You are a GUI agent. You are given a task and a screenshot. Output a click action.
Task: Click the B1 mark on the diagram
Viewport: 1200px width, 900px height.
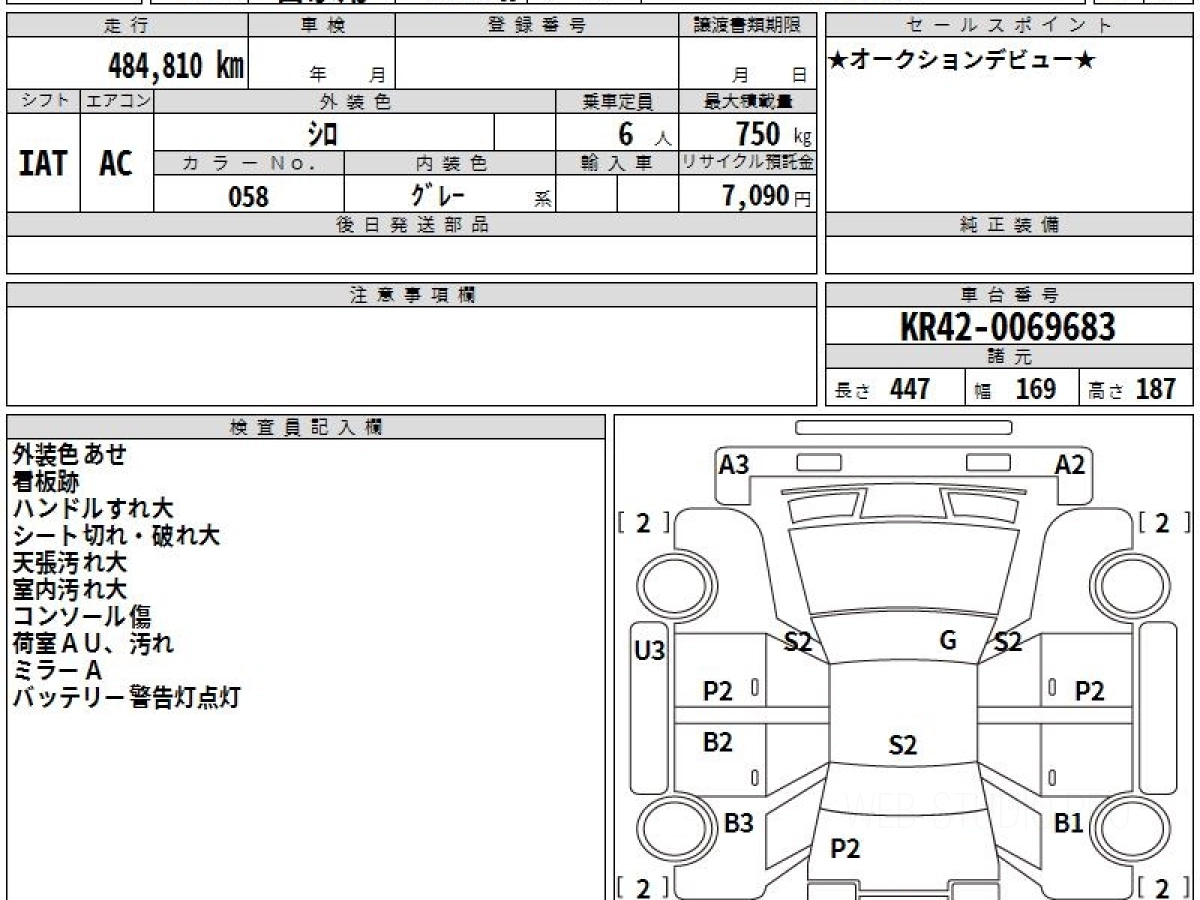[x=1069, y=823]
